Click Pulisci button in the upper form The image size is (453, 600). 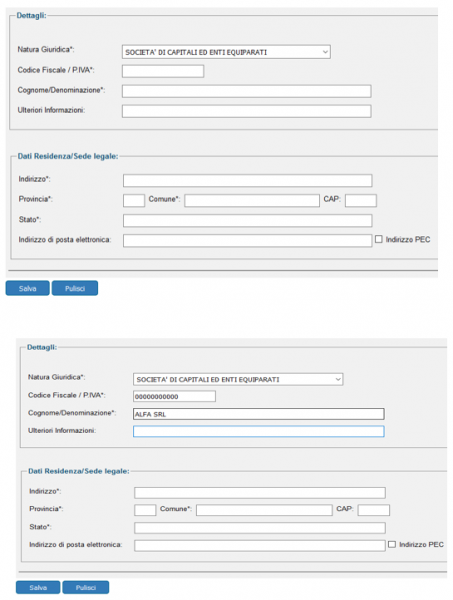pyautogui.click(x=75, y=288)
